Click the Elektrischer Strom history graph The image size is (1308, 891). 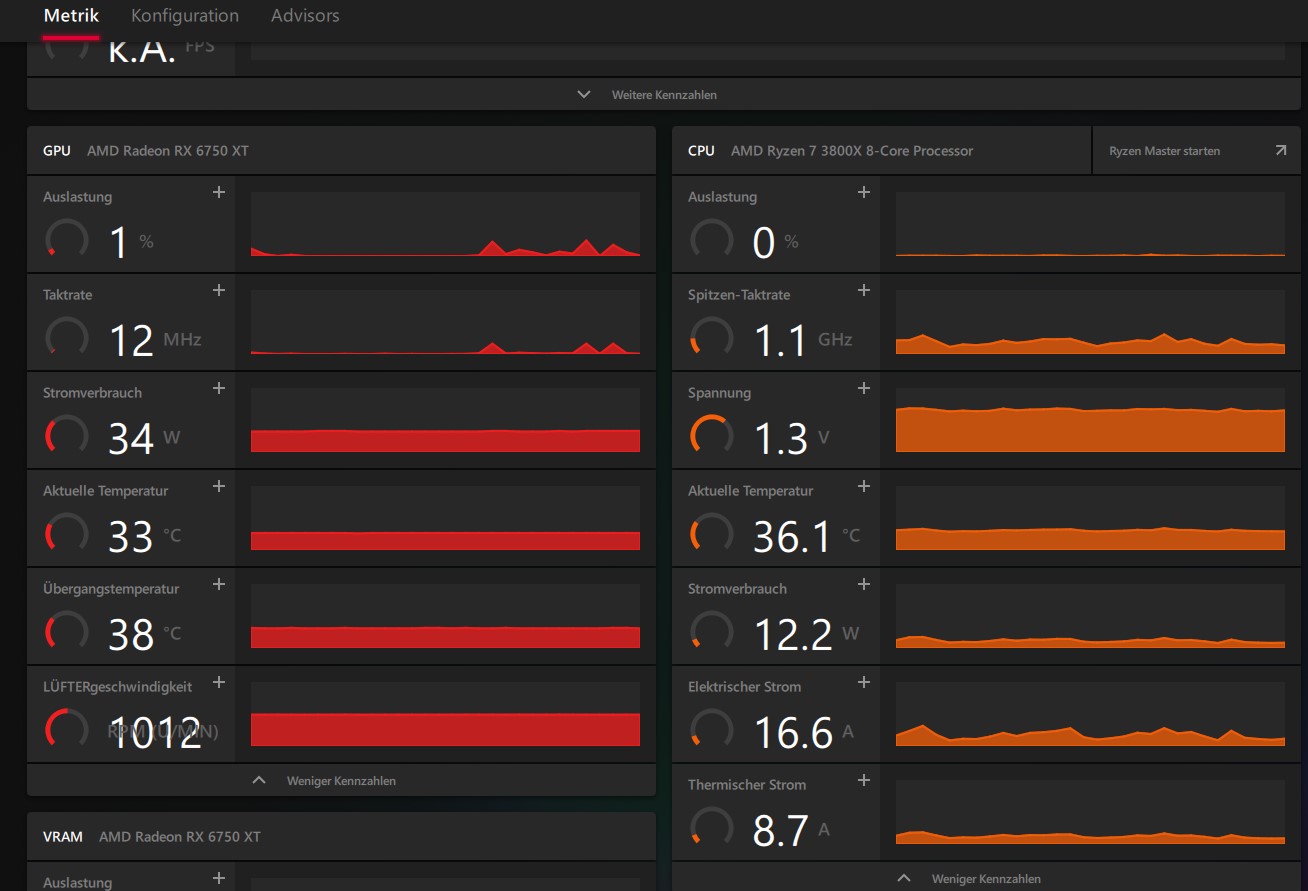pos(1090,714)
